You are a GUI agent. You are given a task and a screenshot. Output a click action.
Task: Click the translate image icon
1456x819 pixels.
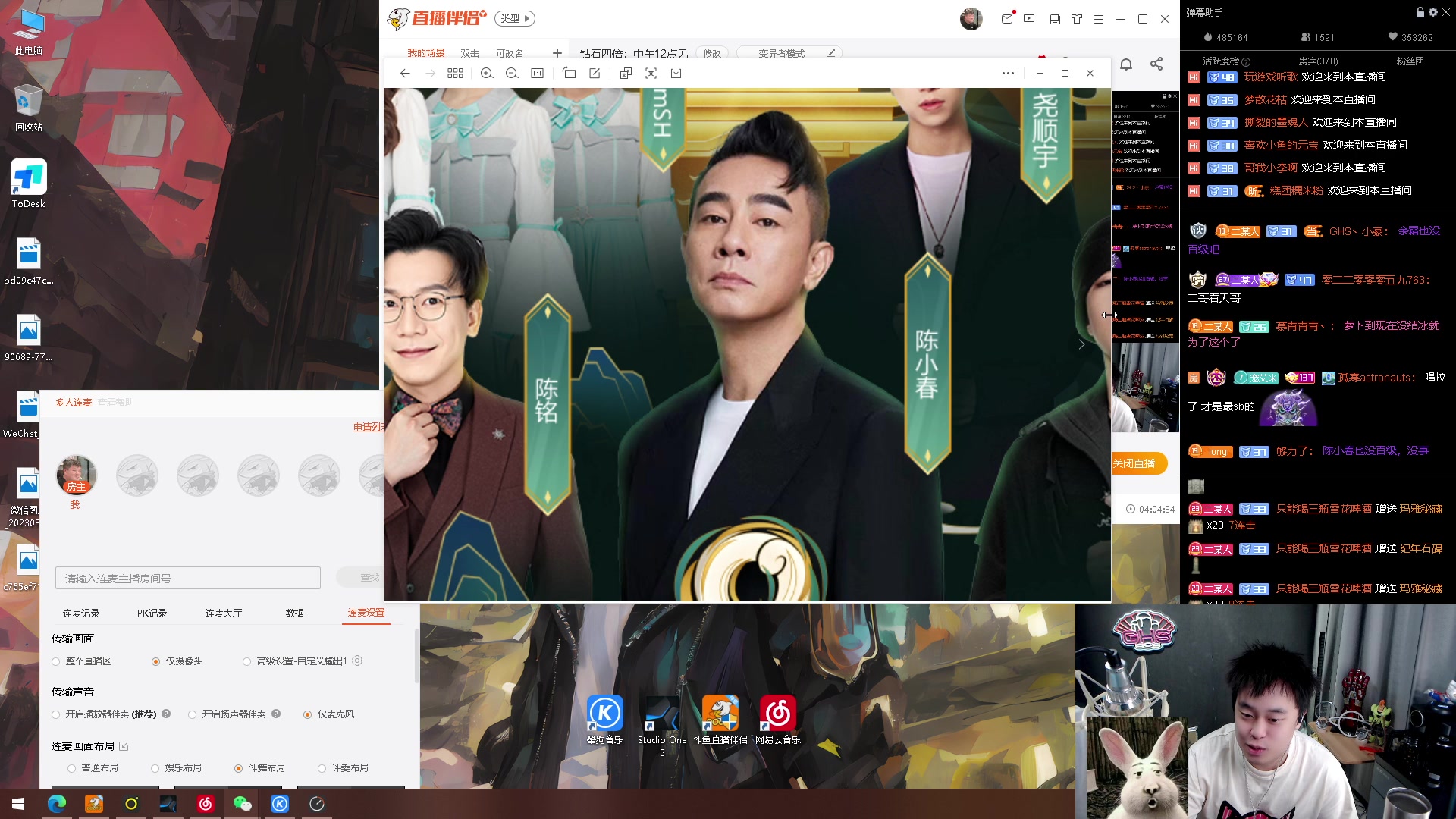click(x=626, y=74)
